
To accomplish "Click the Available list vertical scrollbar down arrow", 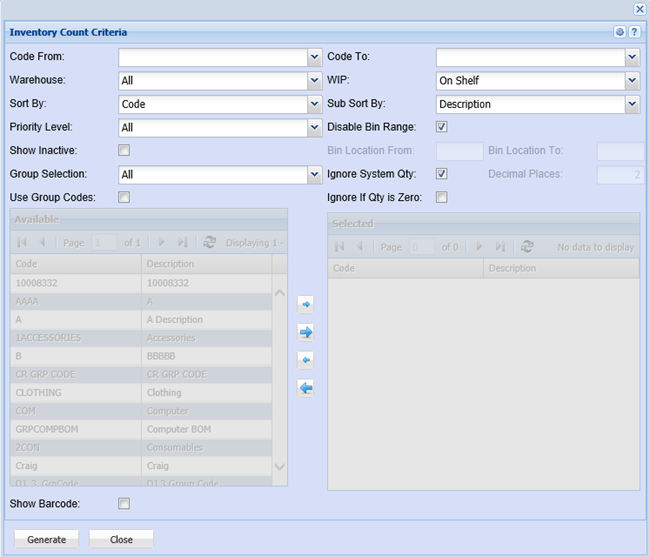I will point(279,467).
